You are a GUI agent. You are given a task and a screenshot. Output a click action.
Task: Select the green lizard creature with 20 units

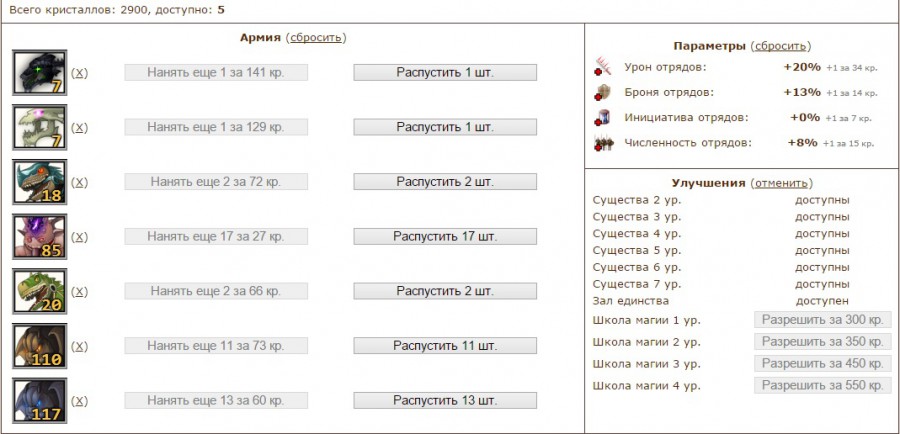[39, 292]
